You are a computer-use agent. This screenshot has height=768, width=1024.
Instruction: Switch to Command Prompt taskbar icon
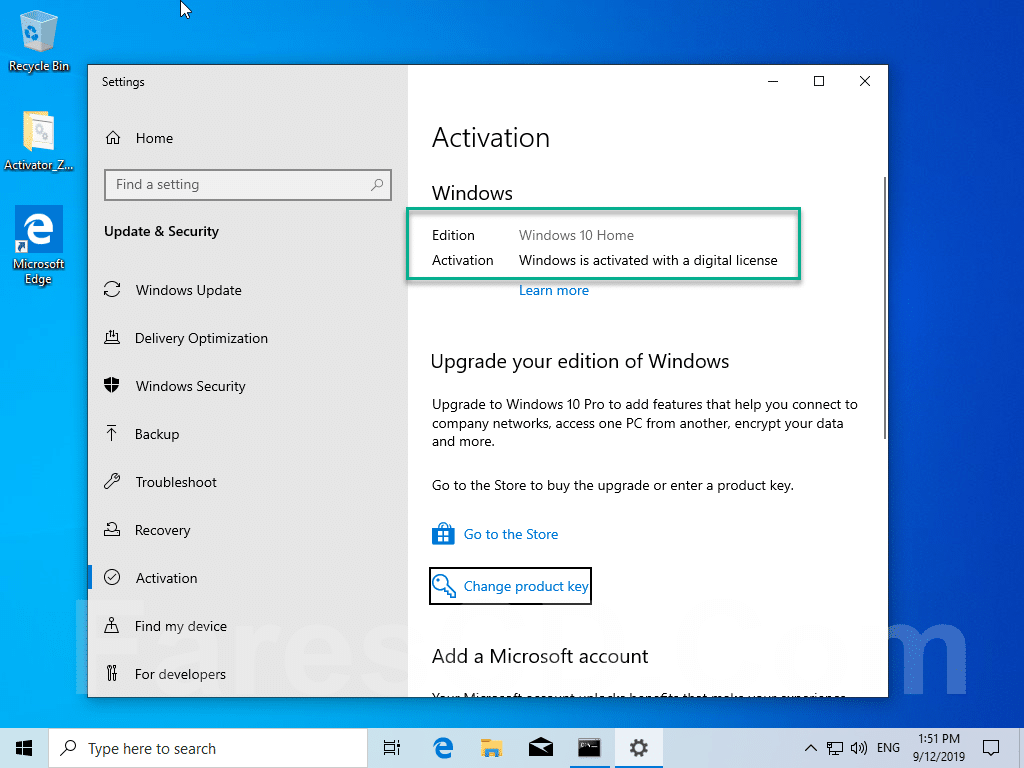point(589,748)
